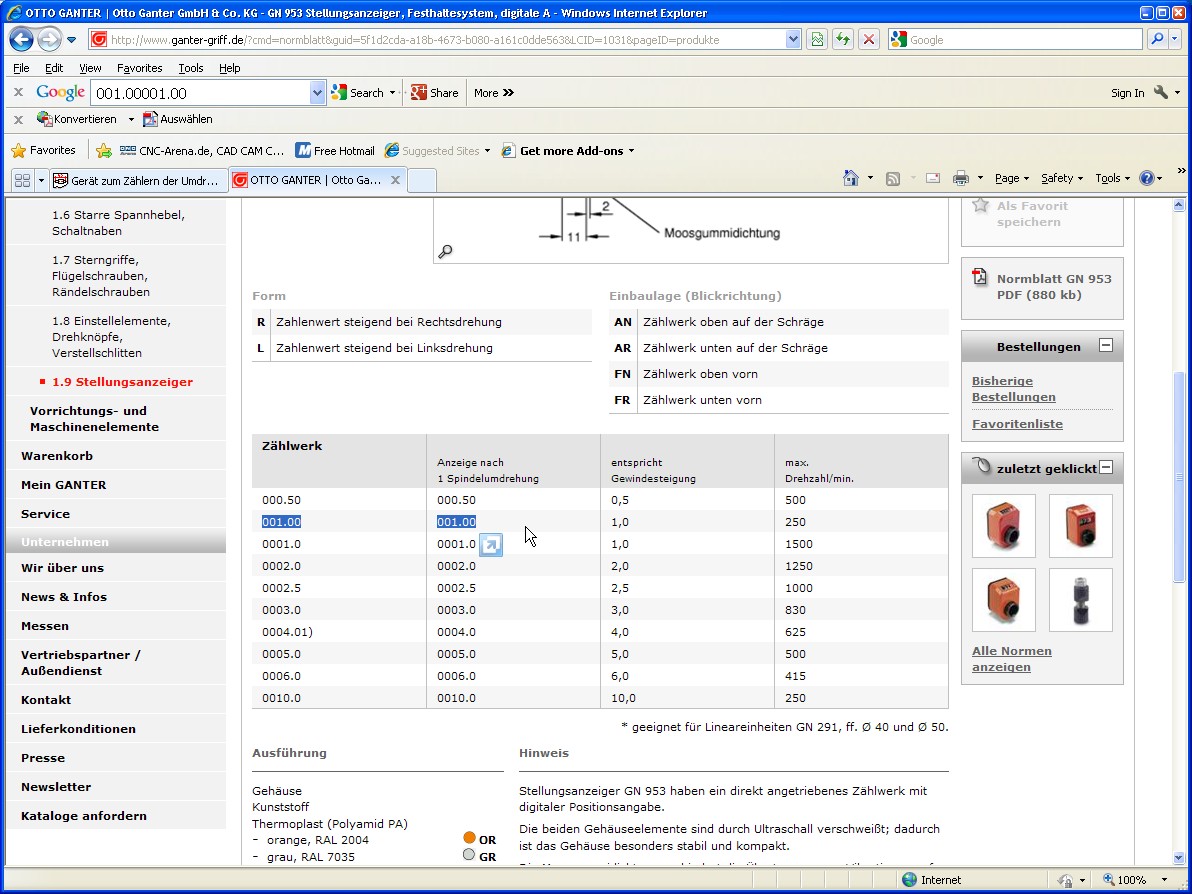Open Quick Tabs grid icon

tap(23, 180)
